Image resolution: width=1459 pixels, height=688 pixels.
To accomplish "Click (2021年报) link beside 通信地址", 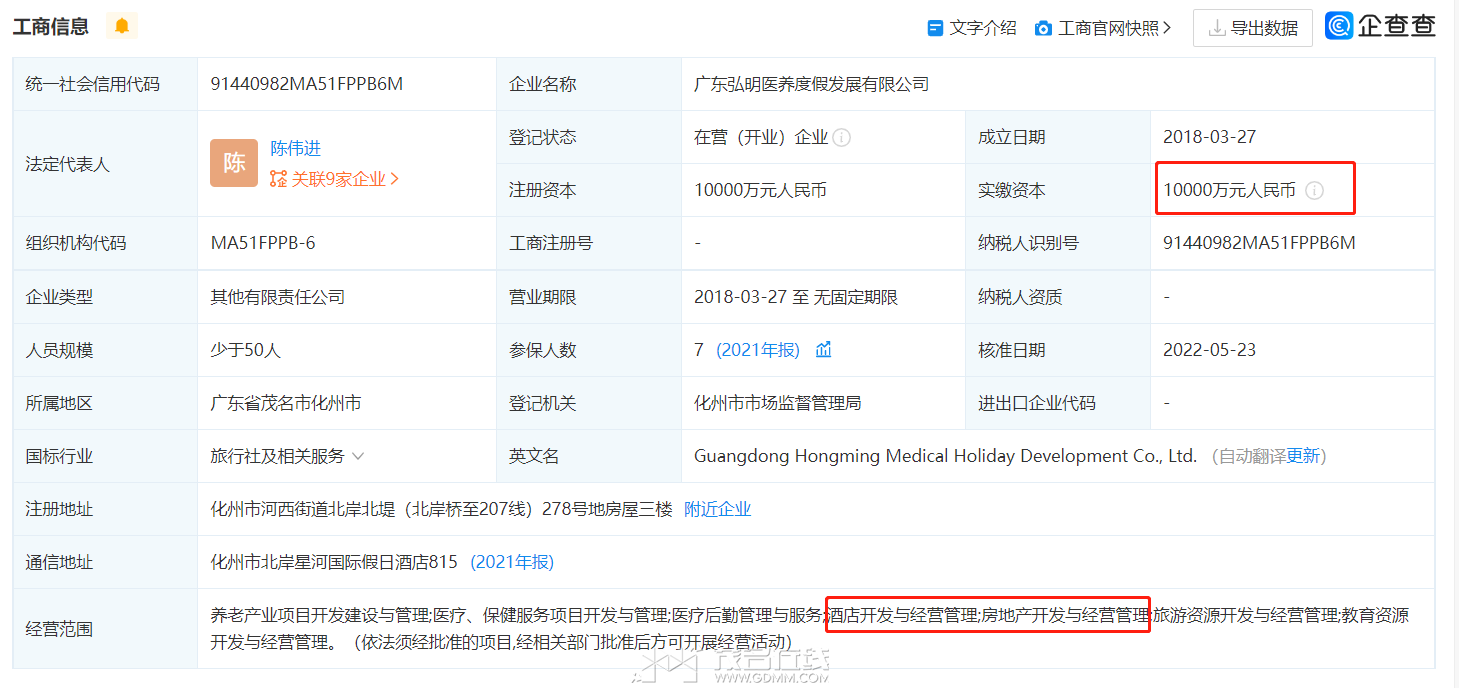I will pyautogui.click(x=512, y=562).
